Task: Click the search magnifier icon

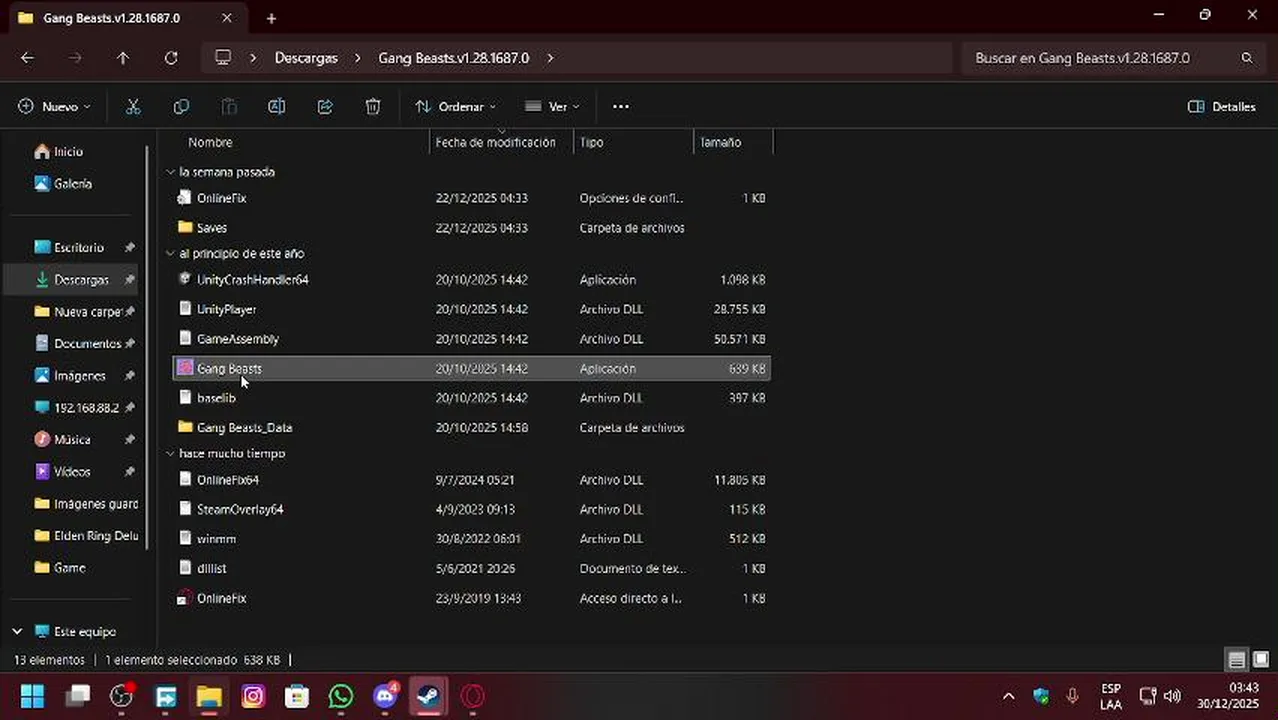Action: click(x=1247, y=58)
